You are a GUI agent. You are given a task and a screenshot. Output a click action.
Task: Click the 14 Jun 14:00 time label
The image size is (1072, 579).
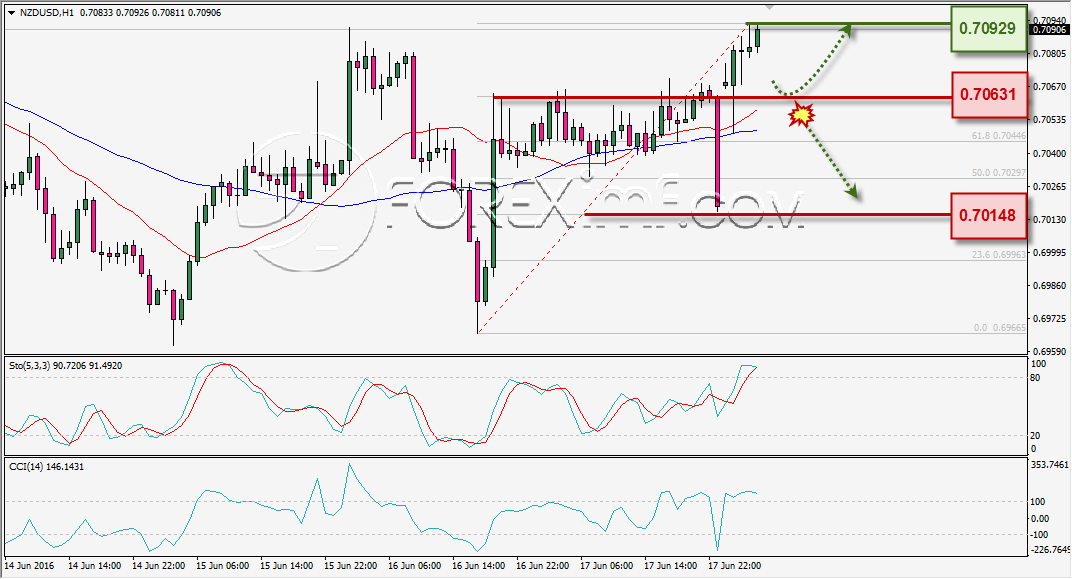(94, 565)
